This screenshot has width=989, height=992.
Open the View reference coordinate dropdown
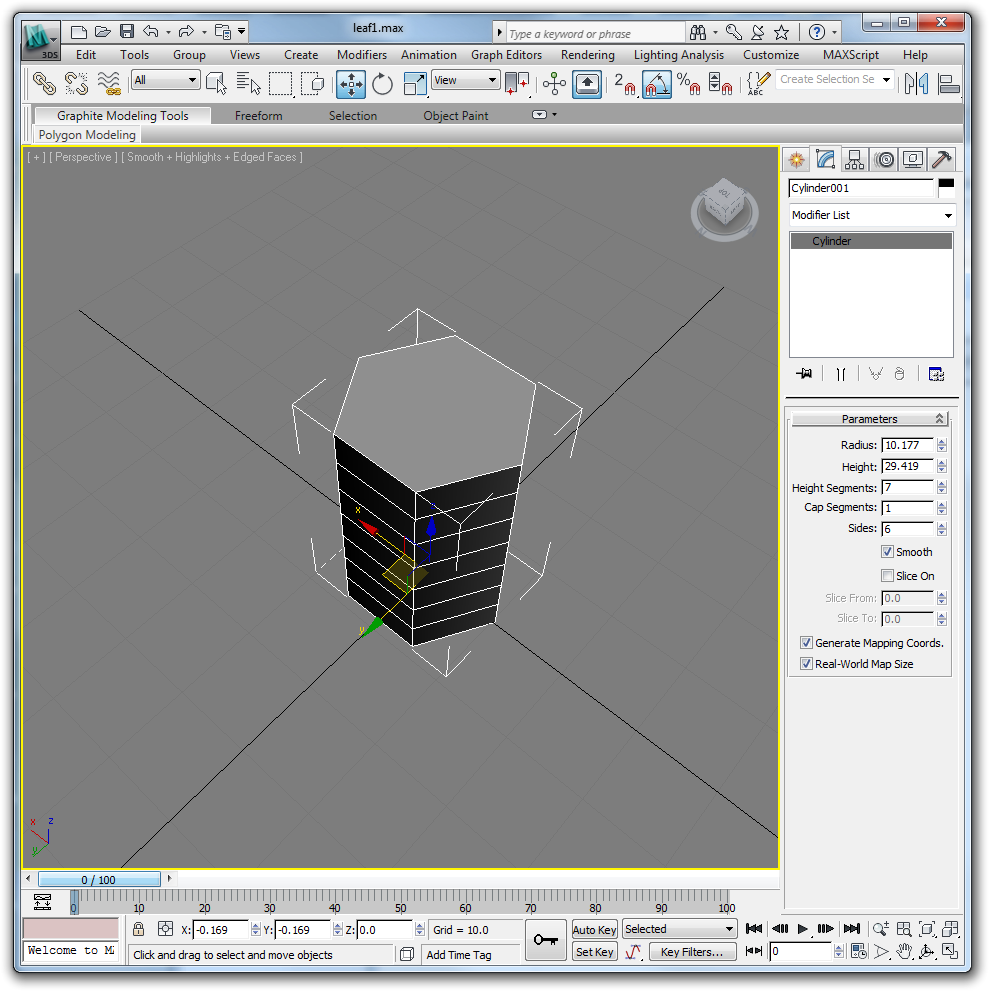(x=465, y=81)
